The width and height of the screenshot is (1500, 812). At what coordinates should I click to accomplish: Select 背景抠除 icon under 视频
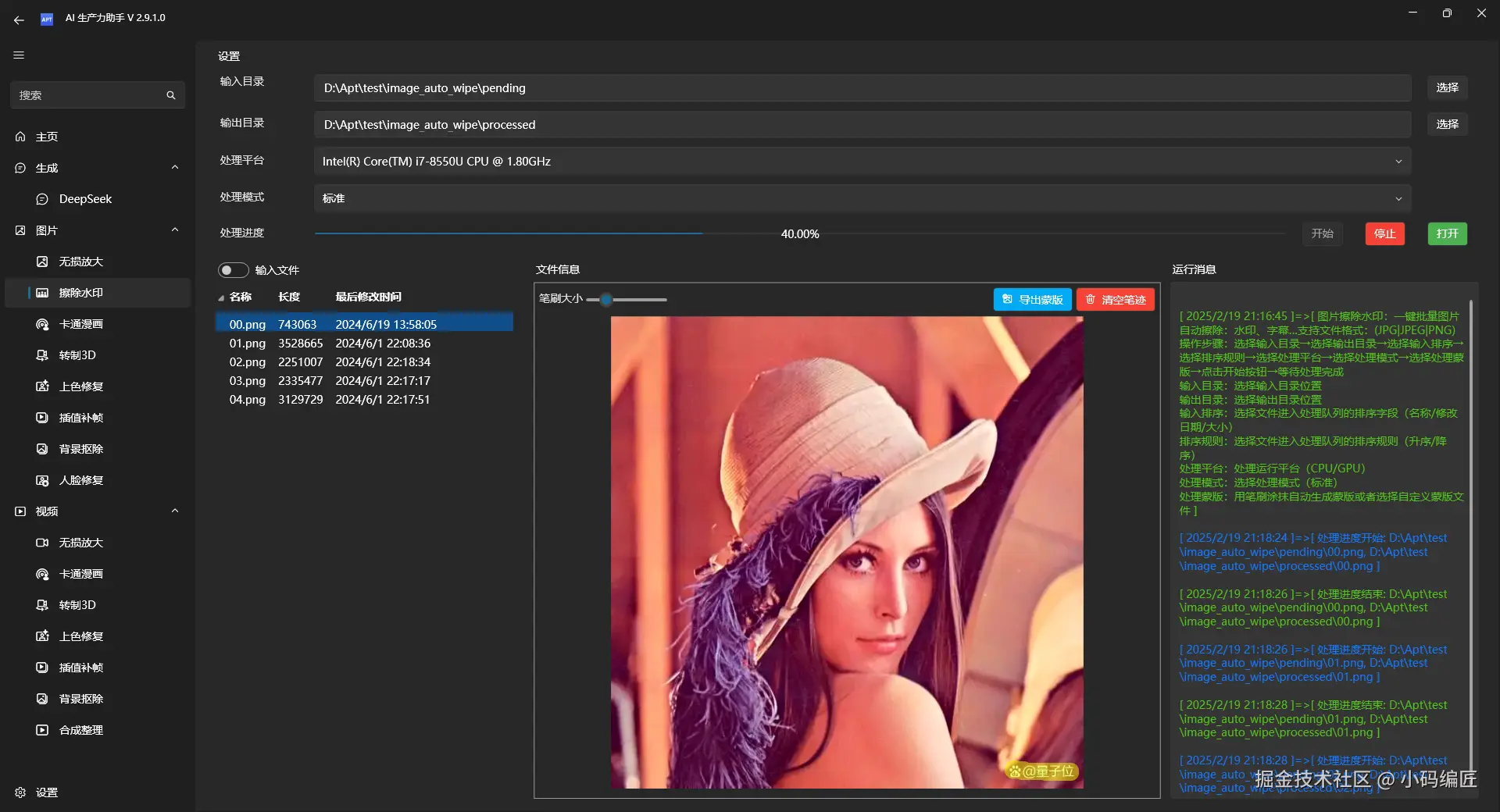(42, 699)
